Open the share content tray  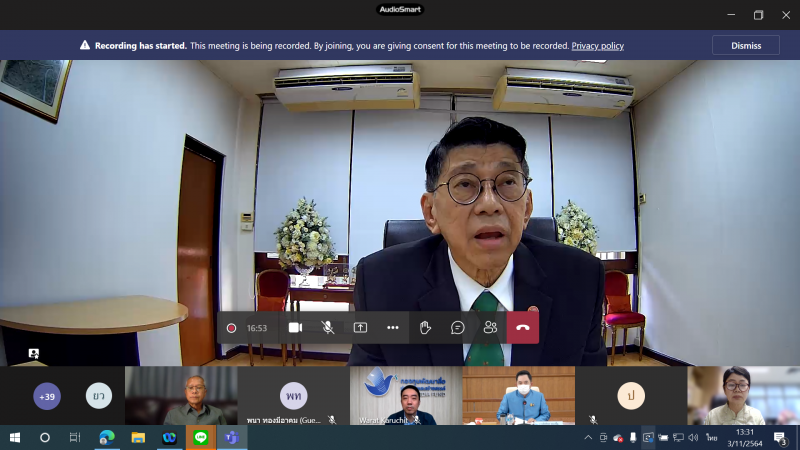click(360, 328)
